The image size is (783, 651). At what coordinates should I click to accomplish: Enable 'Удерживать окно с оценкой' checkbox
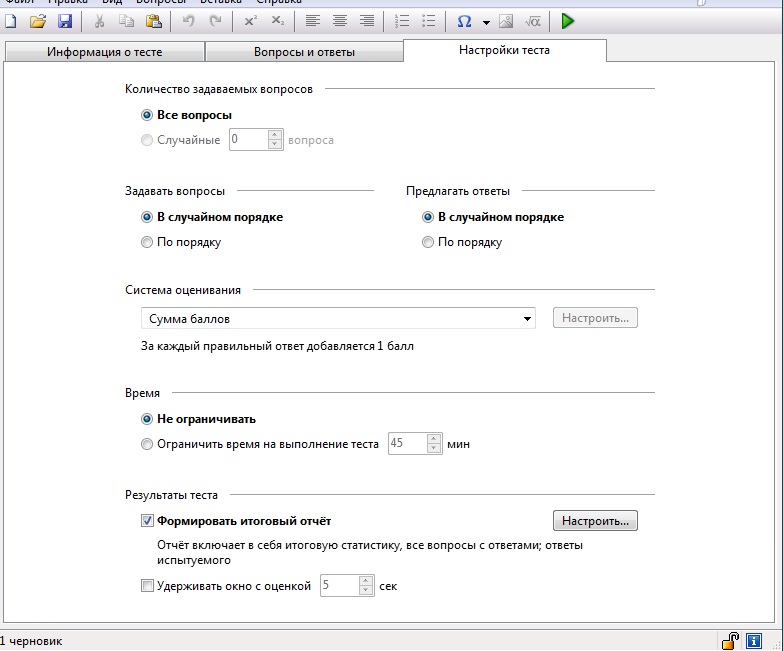(x=148, y=586)
